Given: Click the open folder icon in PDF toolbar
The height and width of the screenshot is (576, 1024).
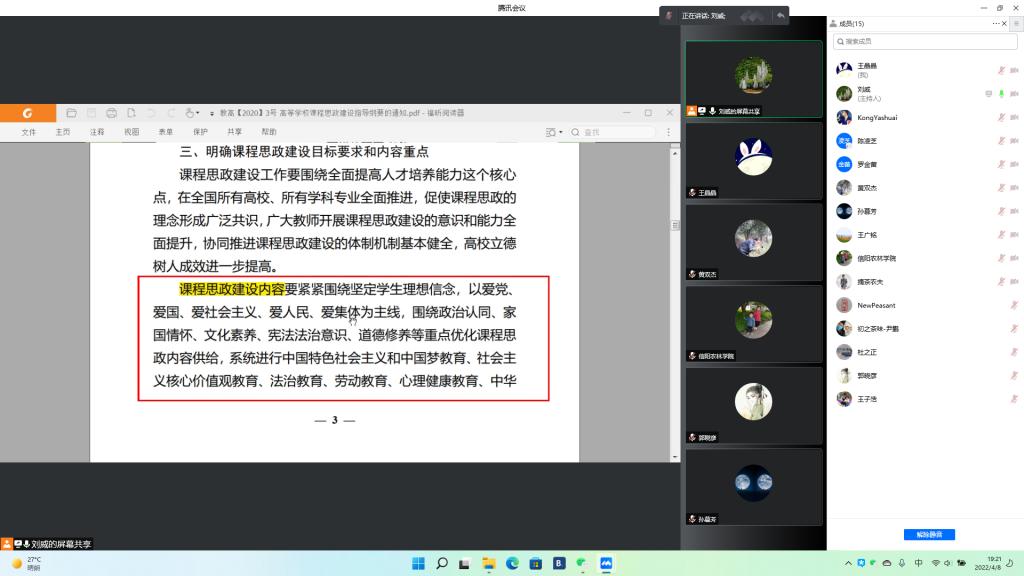Looking at the screenshot, I should tap(71, 113).
